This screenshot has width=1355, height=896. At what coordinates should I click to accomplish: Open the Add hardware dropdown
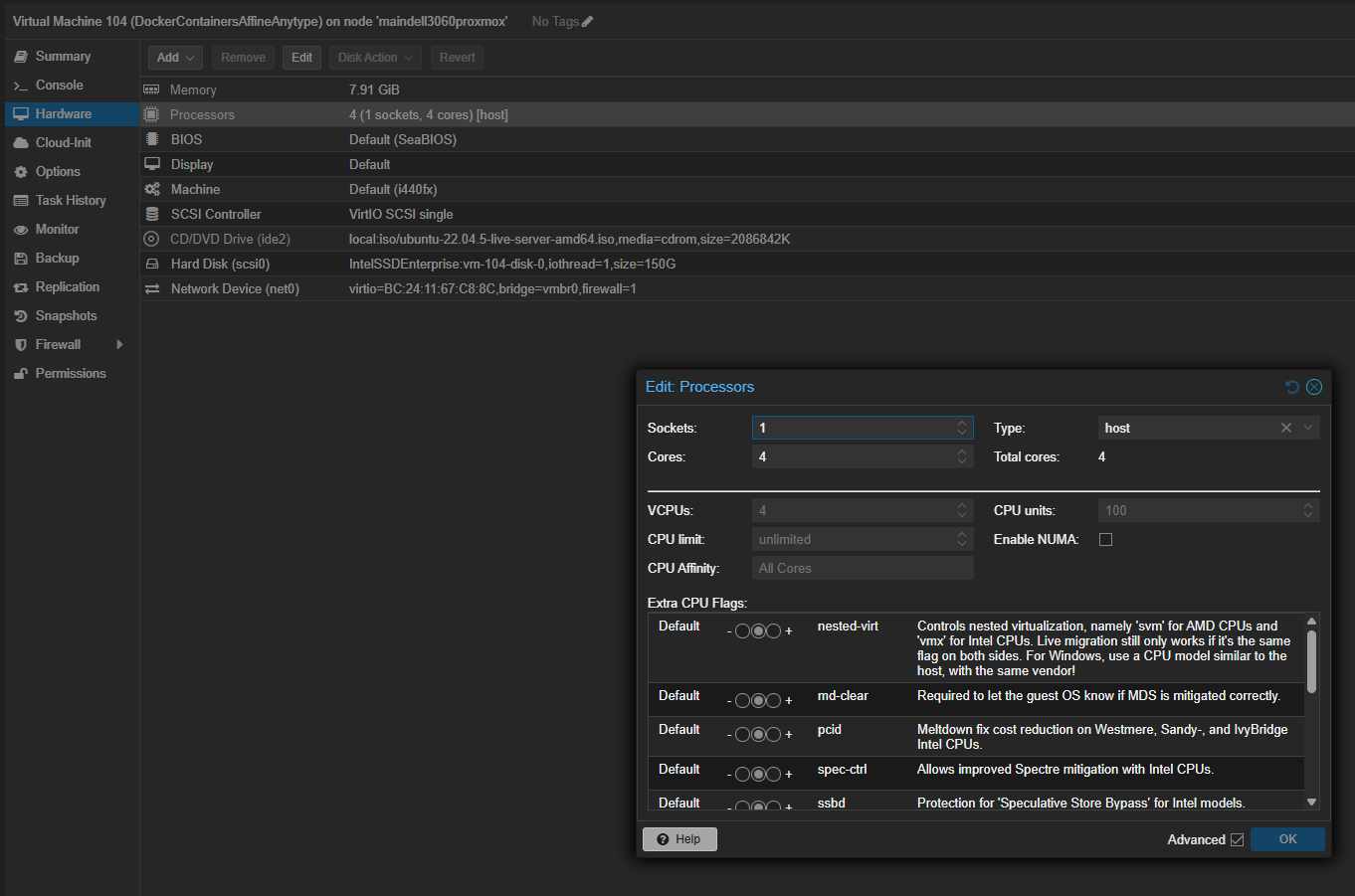tap(175, 58)
